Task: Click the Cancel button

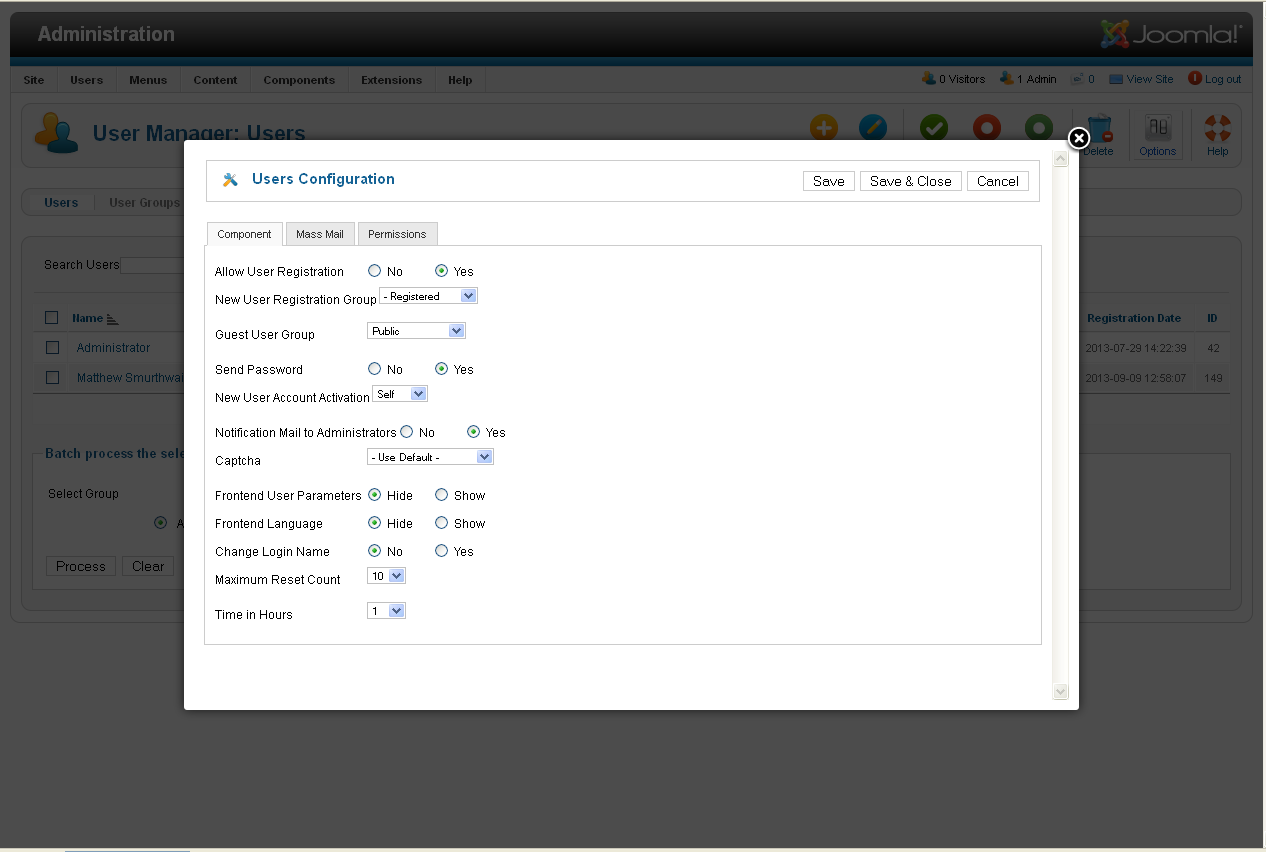Action: [x=998, y=181]
